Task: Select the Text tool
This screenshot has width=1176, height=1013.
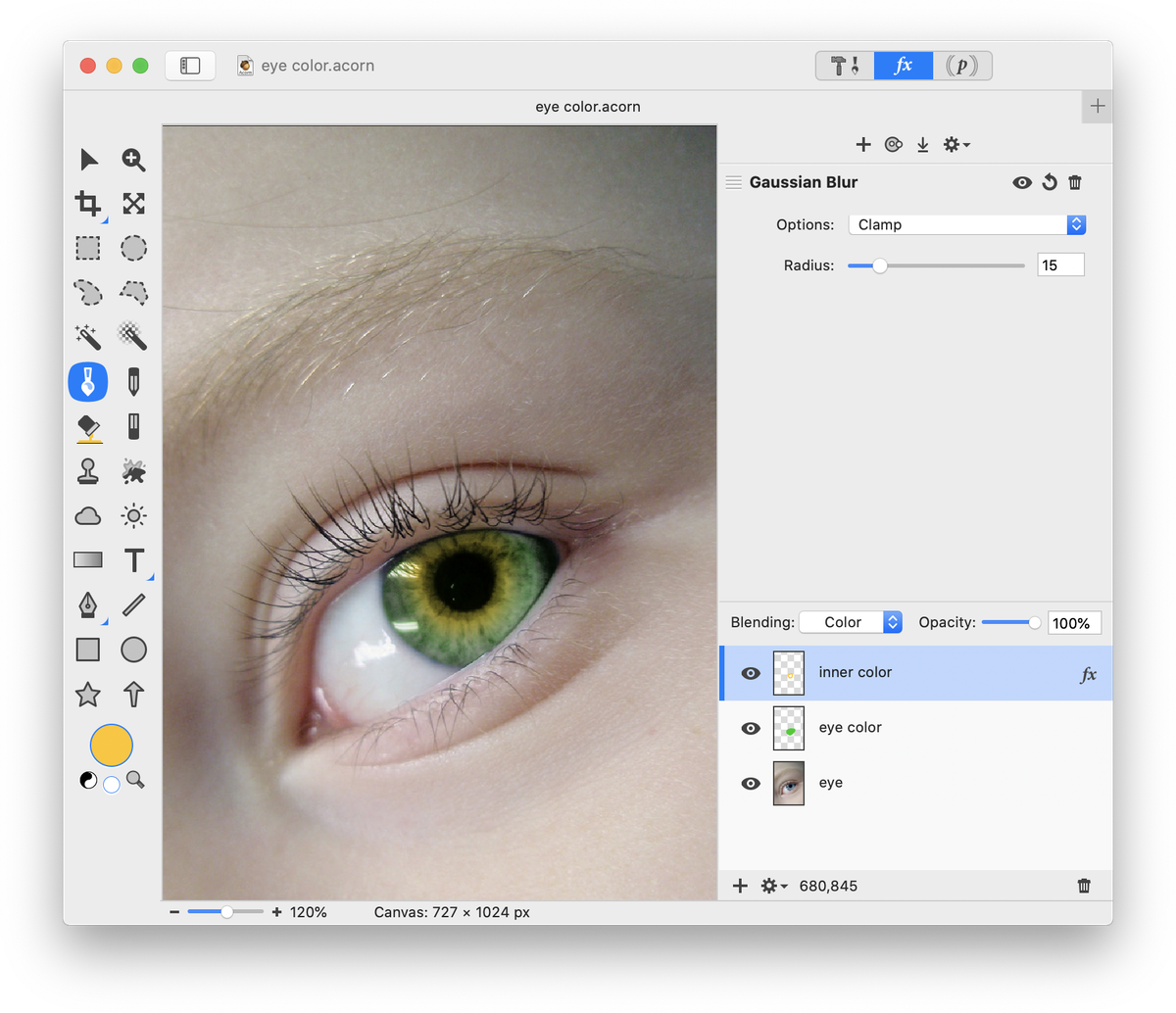Action: click(134, 560)
